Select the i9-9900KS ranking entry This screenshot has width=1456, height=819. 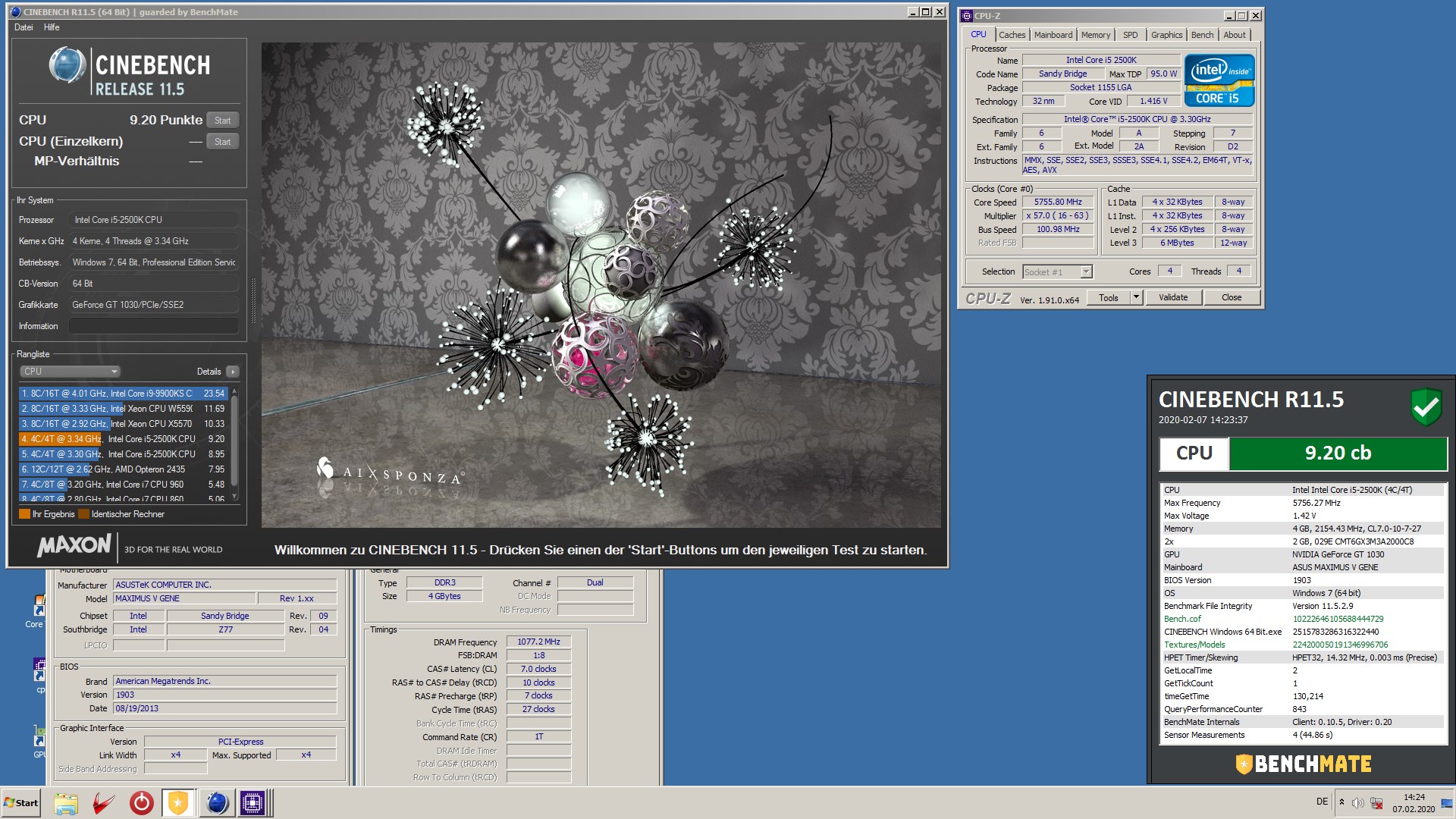(x=124, y=394)
